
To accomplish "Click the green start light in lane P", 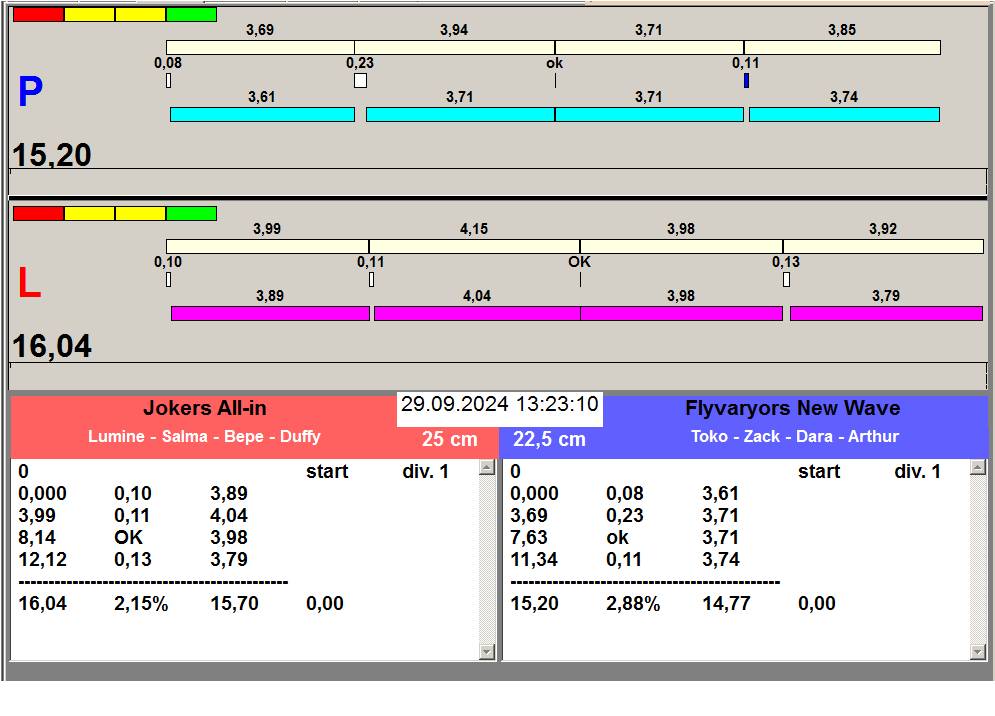I will pyautogui.click(x=191, y=15).
